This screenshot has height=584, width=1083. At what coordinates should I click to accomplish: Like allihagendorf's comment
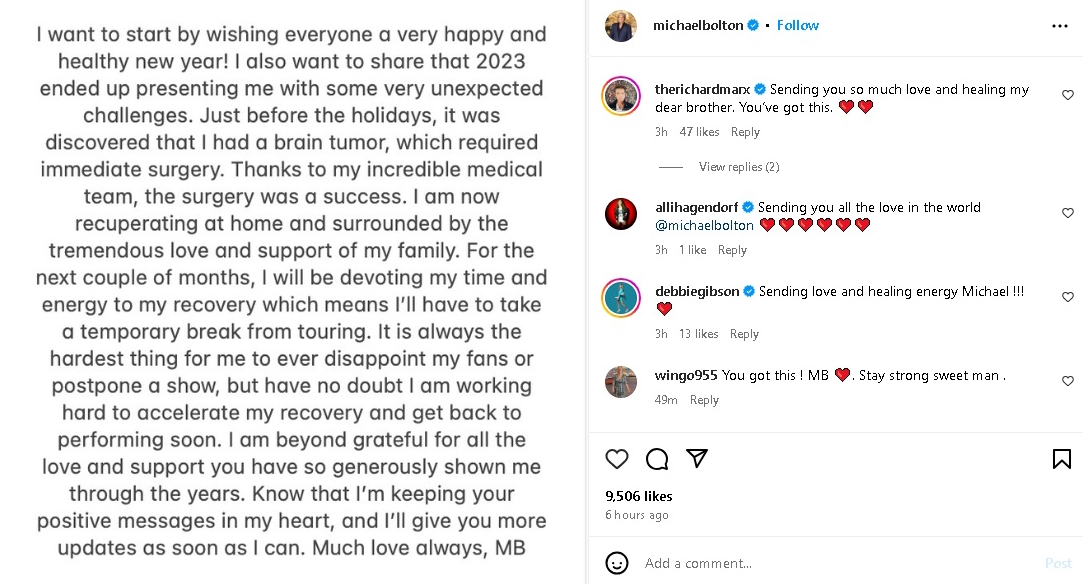click(1068, 214)
